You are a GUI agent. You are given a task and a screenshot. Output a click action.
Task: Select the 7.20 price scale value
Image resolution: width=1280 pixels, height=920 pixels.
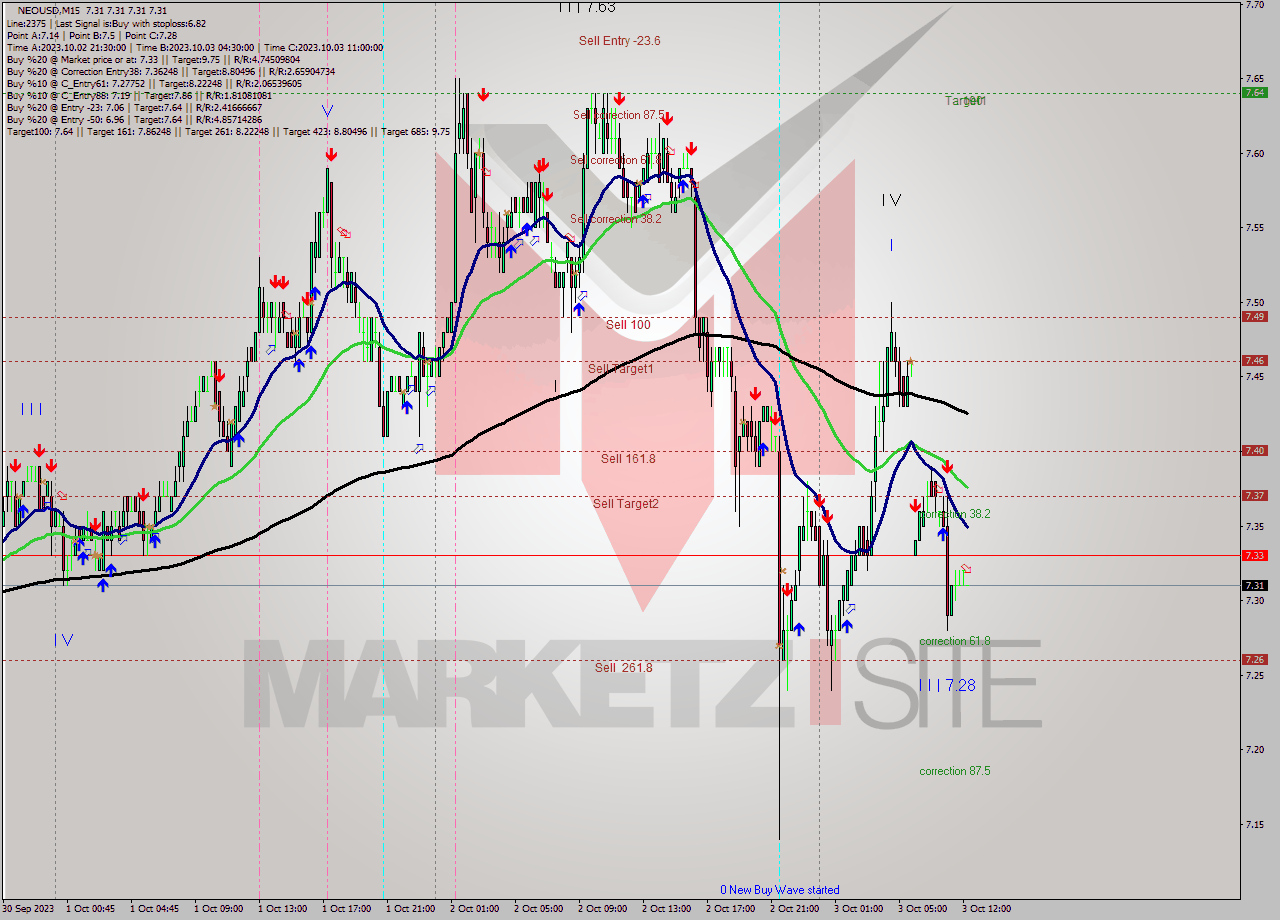pos(1254,749)
